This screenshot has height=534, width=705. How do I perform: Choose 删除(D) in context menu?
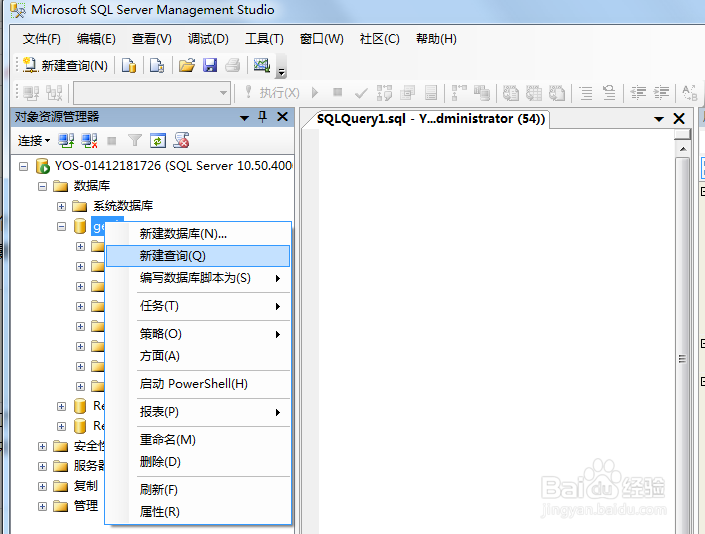point(198,462)
